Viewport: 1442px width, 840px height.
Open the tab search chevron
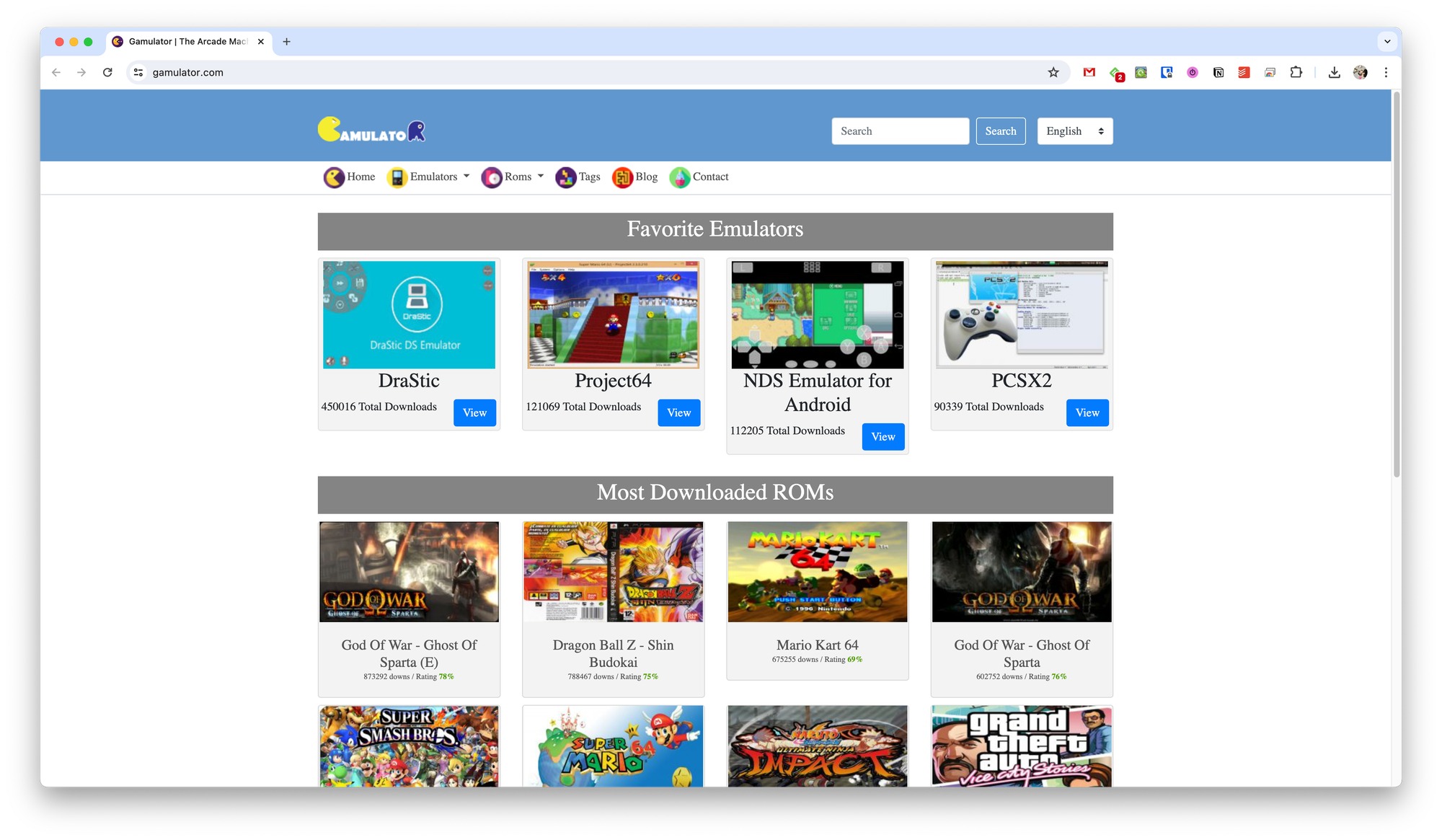(1386, 42)
